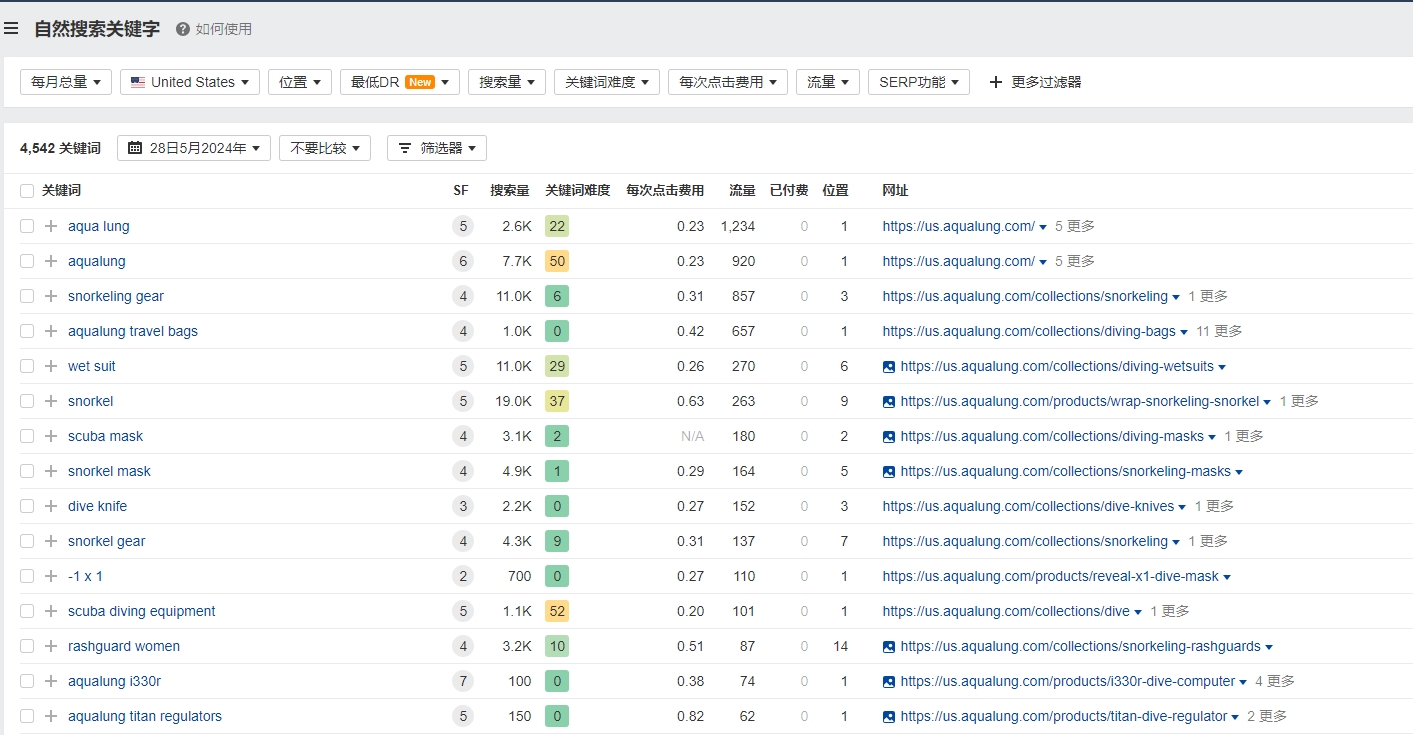Check the 'snorkeling gear' row checkbox
The image size is (1413, 735).
click(x=27, y=296)
